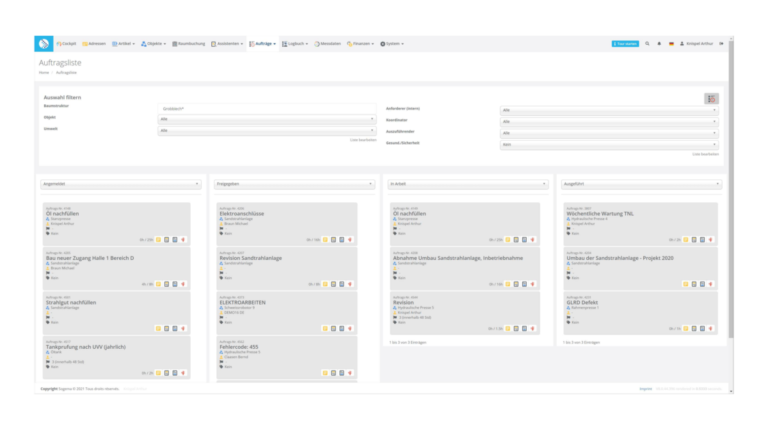Click yellow note icon on GLRD Defekt card
Screen dimensions: 768x432
point(686,329)
